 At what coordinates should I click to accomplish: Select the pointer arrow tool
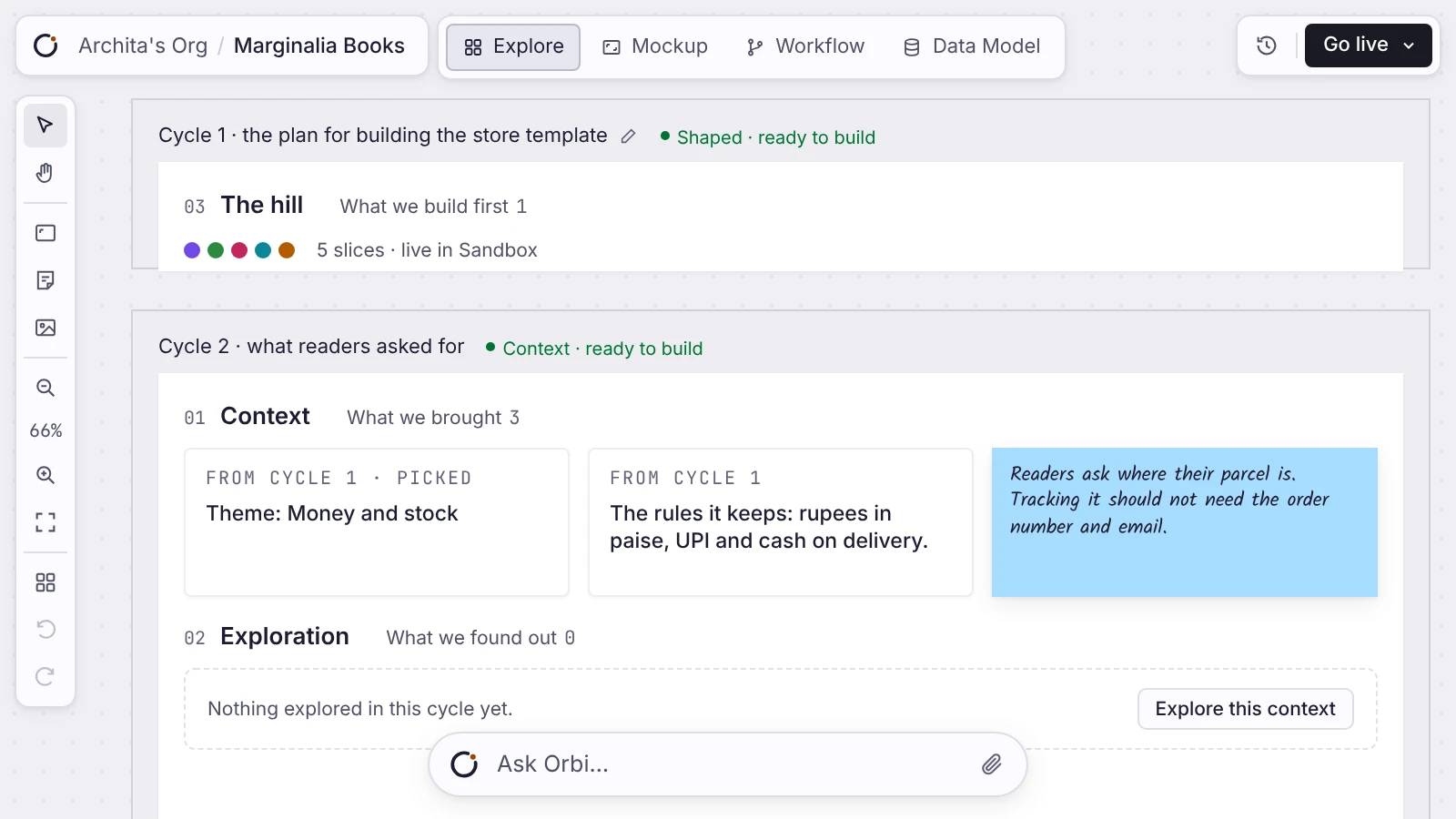click(x=45, y=126)
